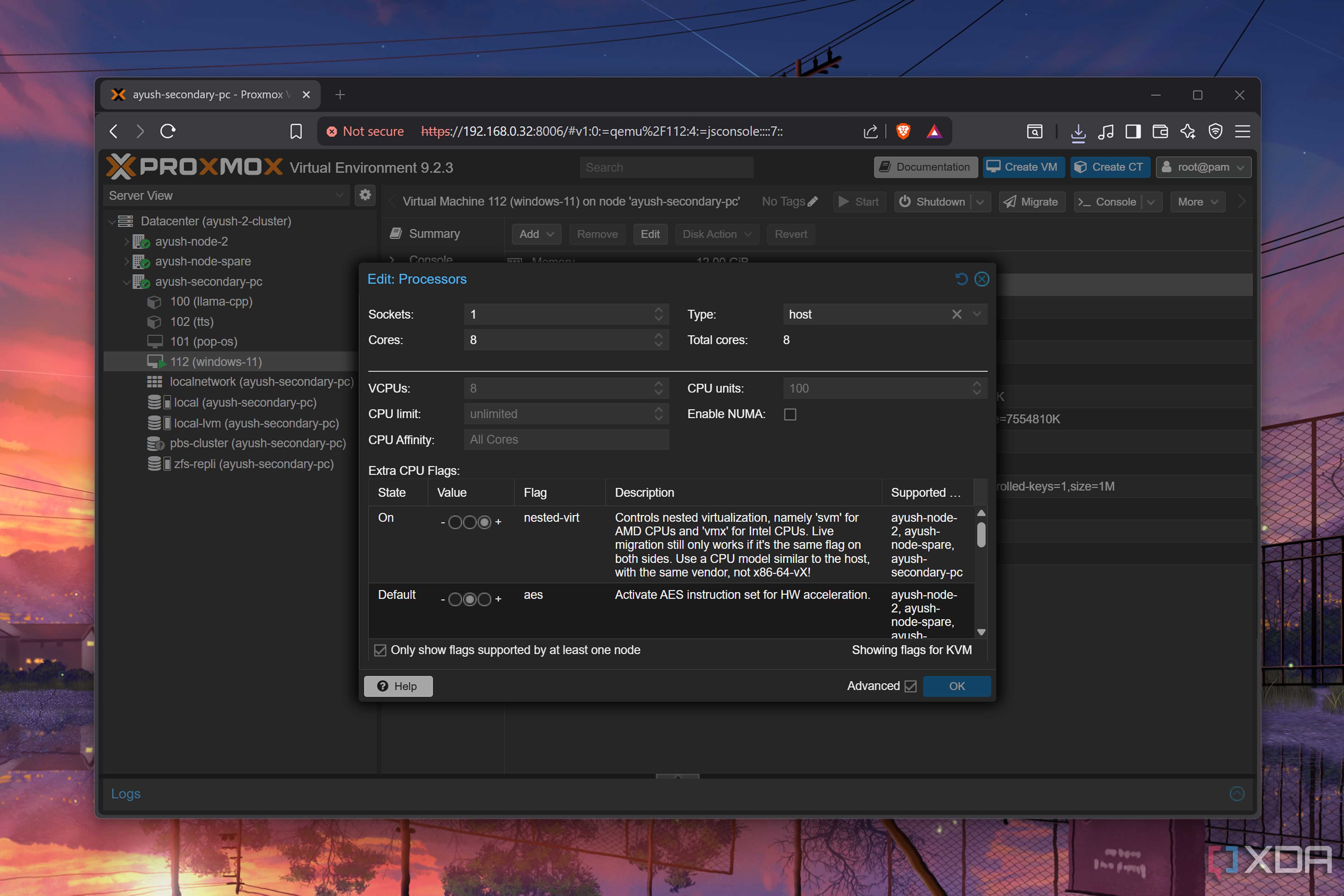Open the Summary tab

point(434,234)
